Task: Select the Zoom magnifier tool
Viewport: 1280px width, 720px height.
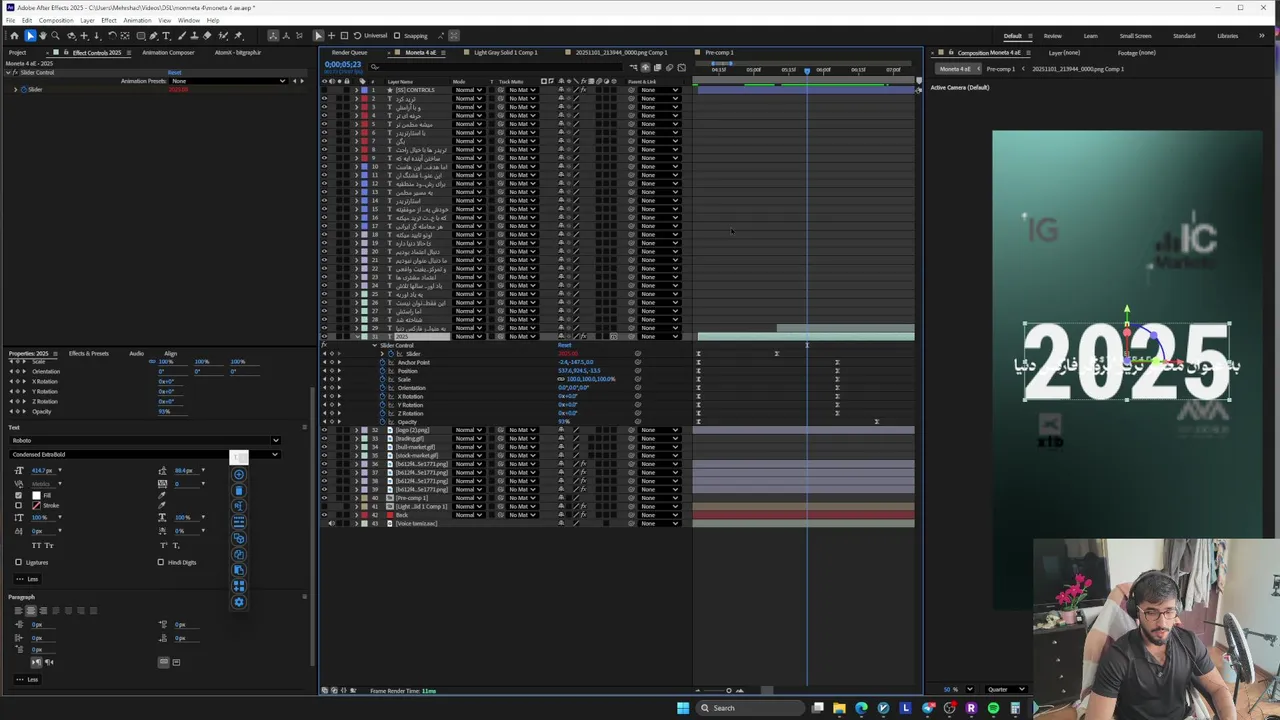Action: (55, 35)
